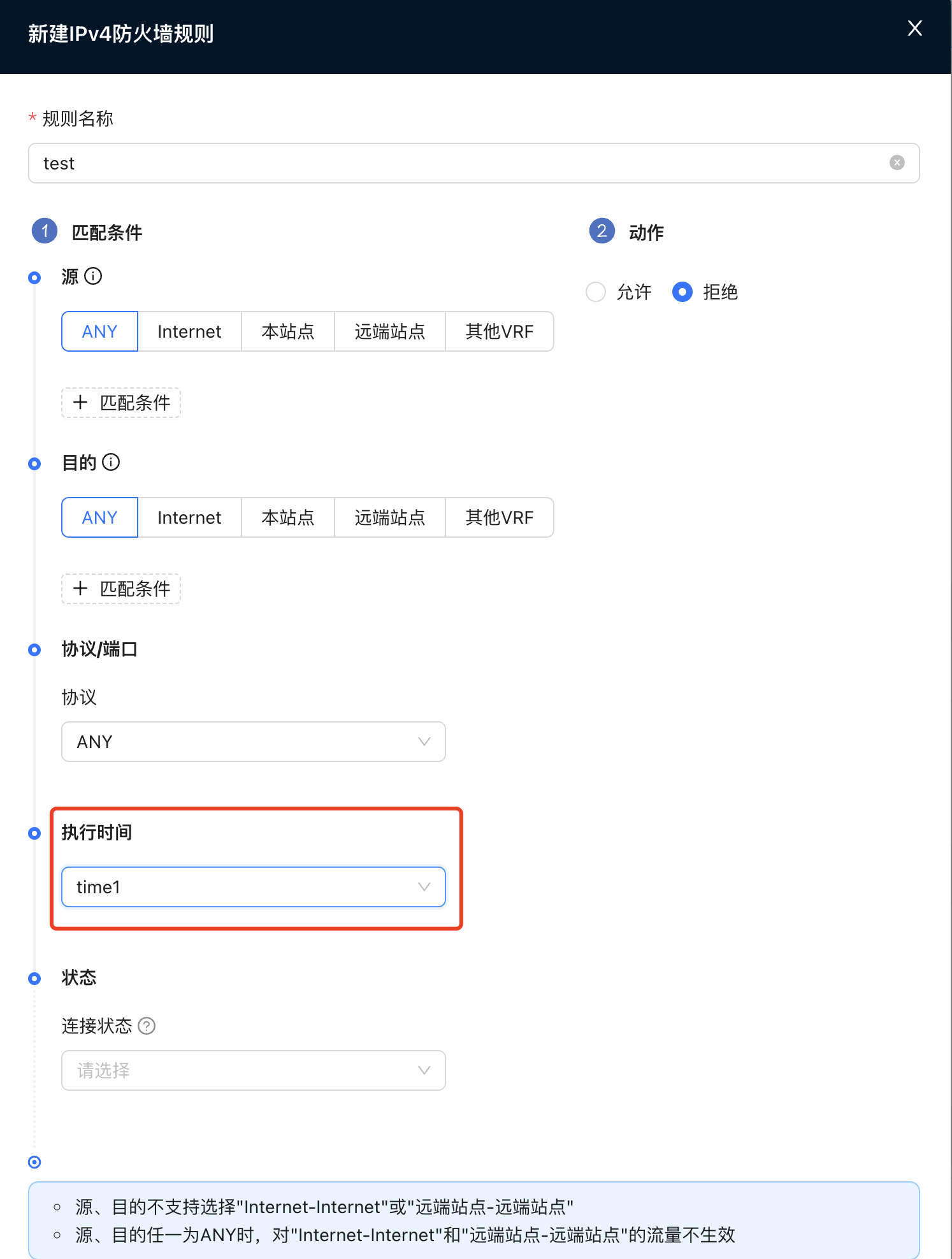Add a 匹配条件 under 源
This screenshot has width=952, height=1259.
(121, 403)
